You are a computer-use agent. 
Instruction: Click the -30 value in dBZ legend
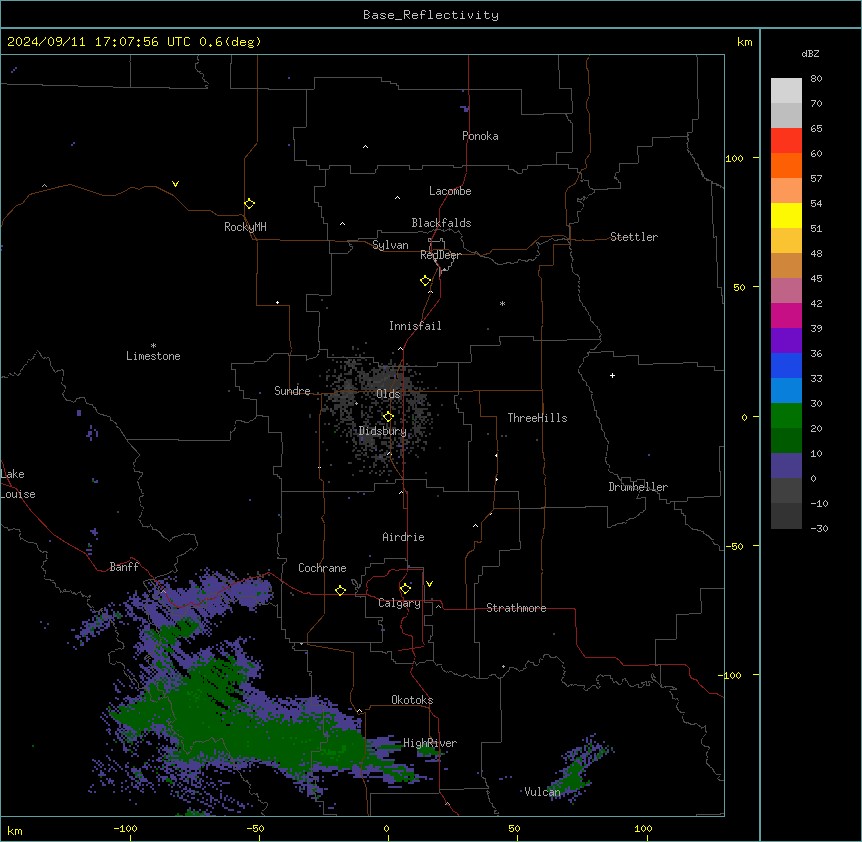pyautogui.click(x=819, y=528)
